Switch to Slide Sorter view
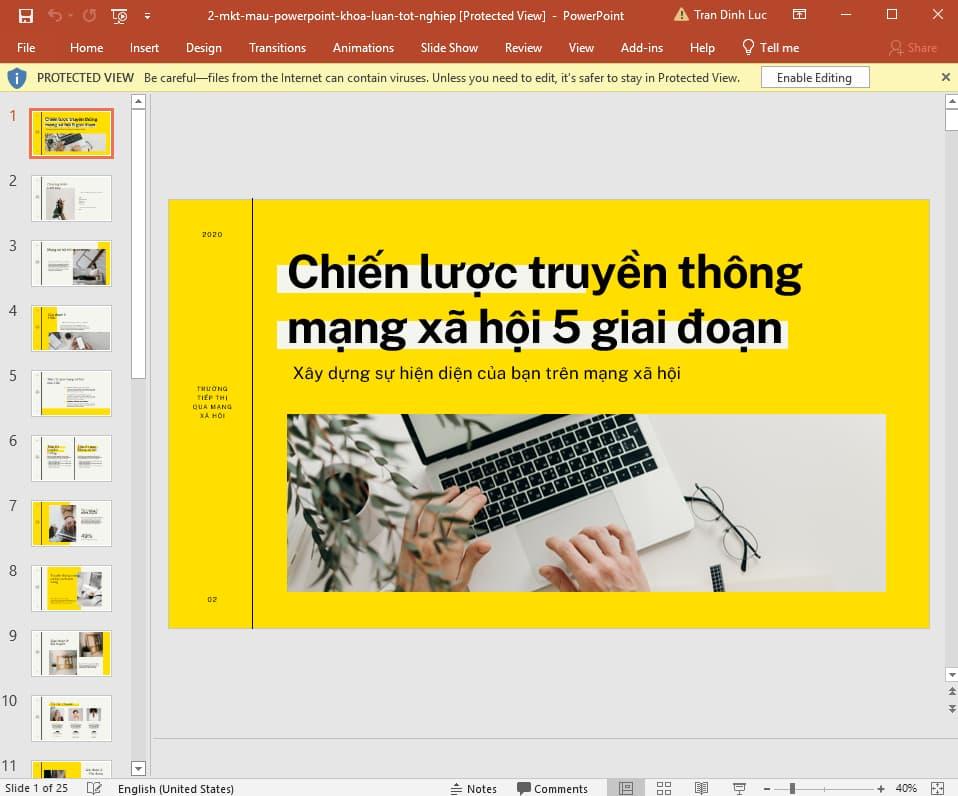Screen dimensions: 958x796 pos(664,788)
